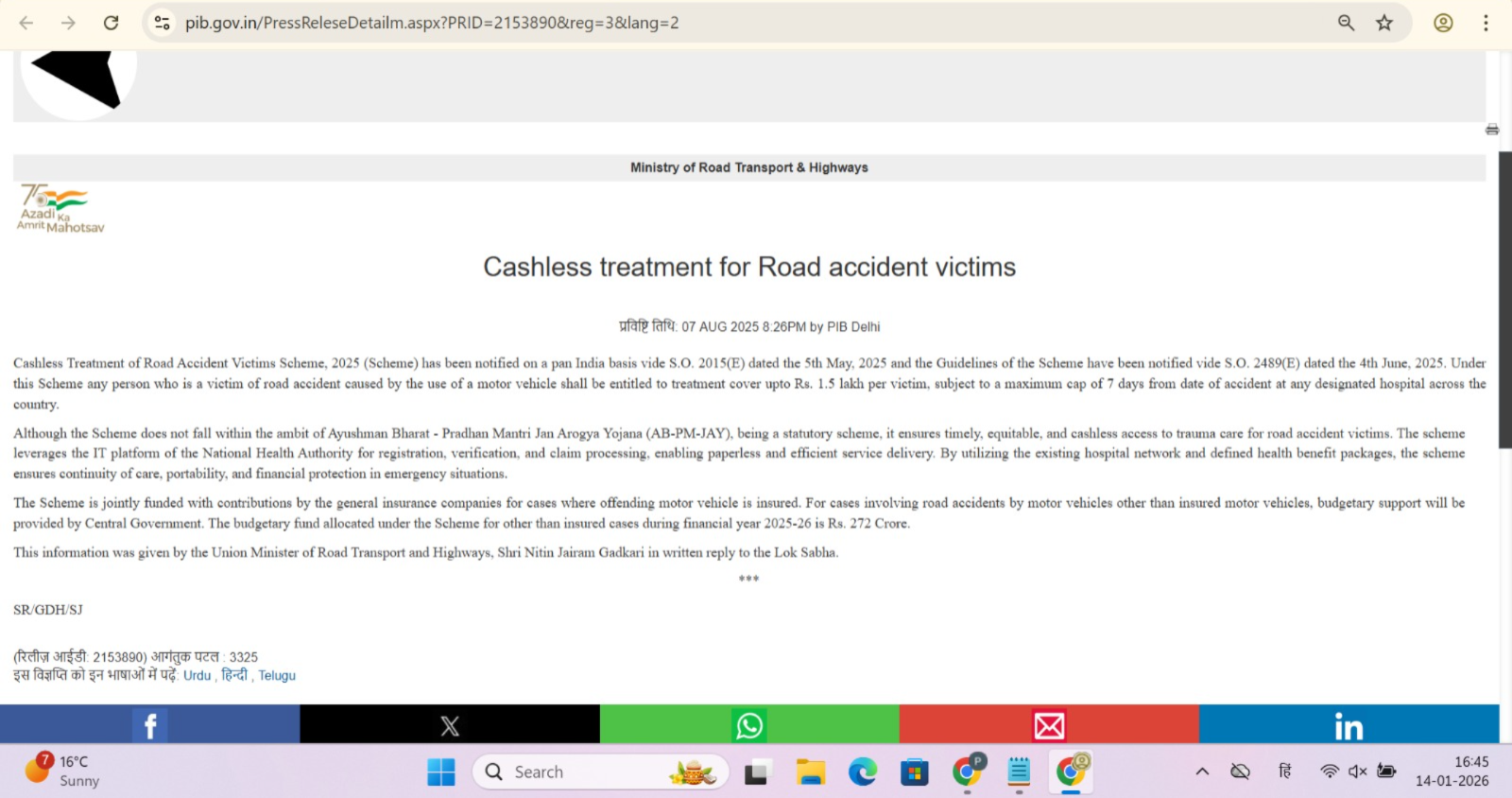The width and height of the screenshot is (1512, 798).
Task: Open Notepad from the taskbar
Action: click(1019, 772)
